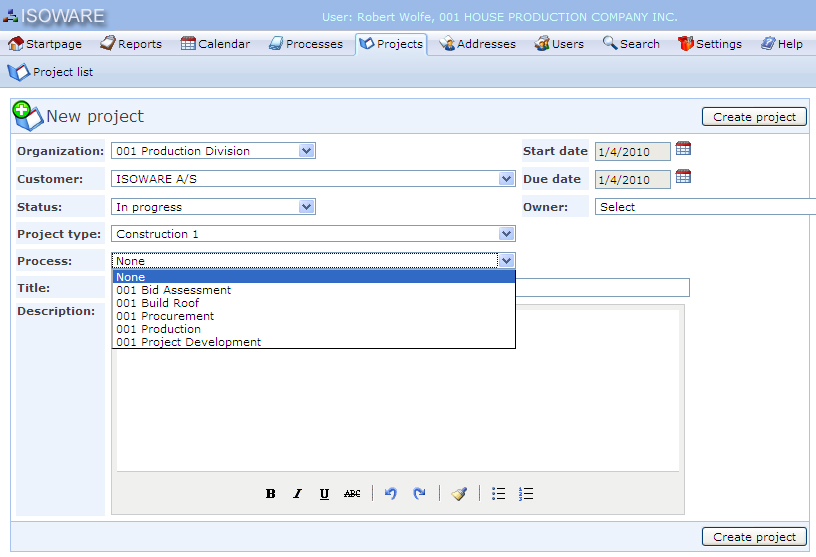Viewport: 816px width, 557px height.
Task: Click the undo arrow in editor
Action: 391,493
